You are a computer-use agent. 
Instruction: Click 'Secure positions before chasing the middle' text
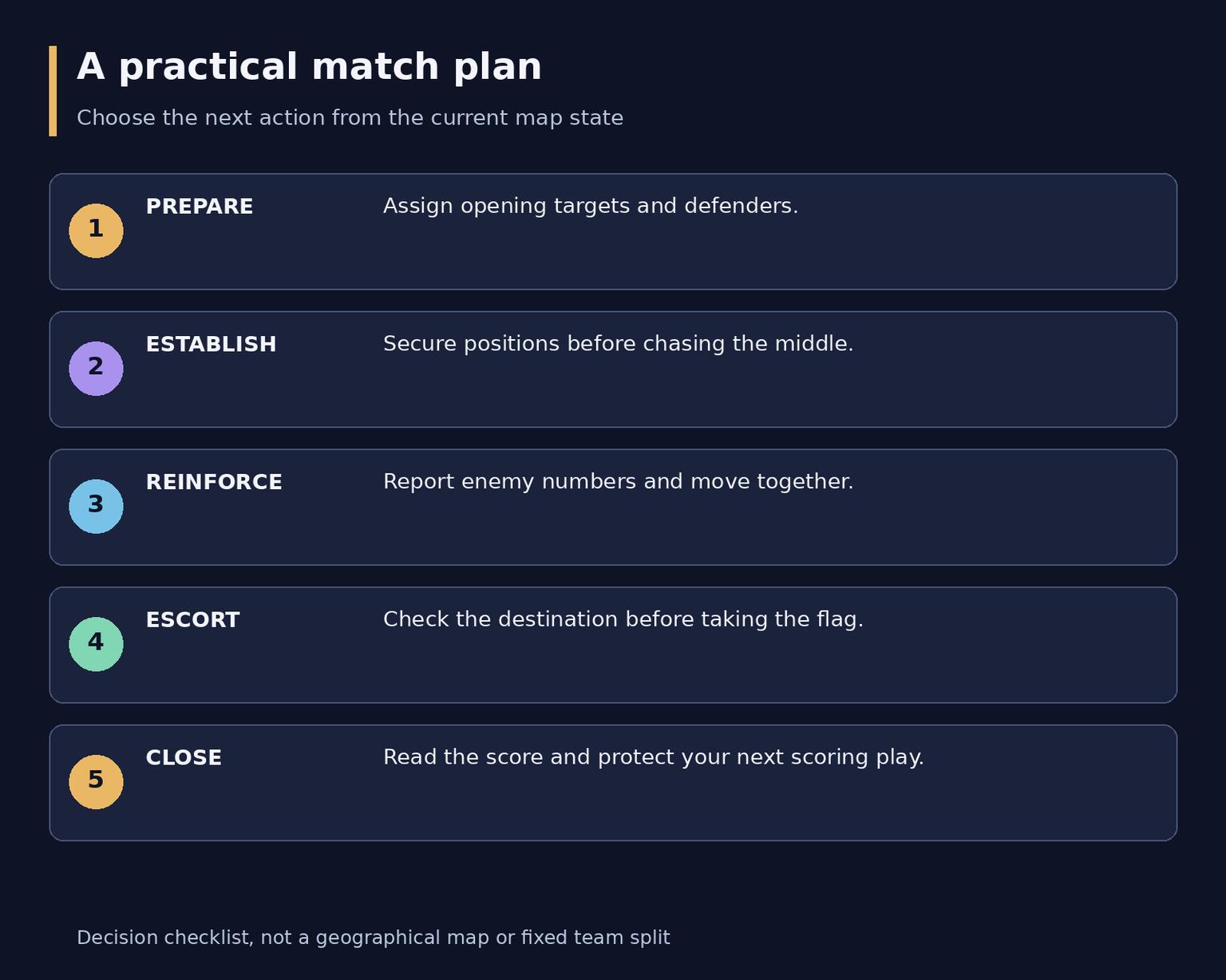[x=619, y=344]
